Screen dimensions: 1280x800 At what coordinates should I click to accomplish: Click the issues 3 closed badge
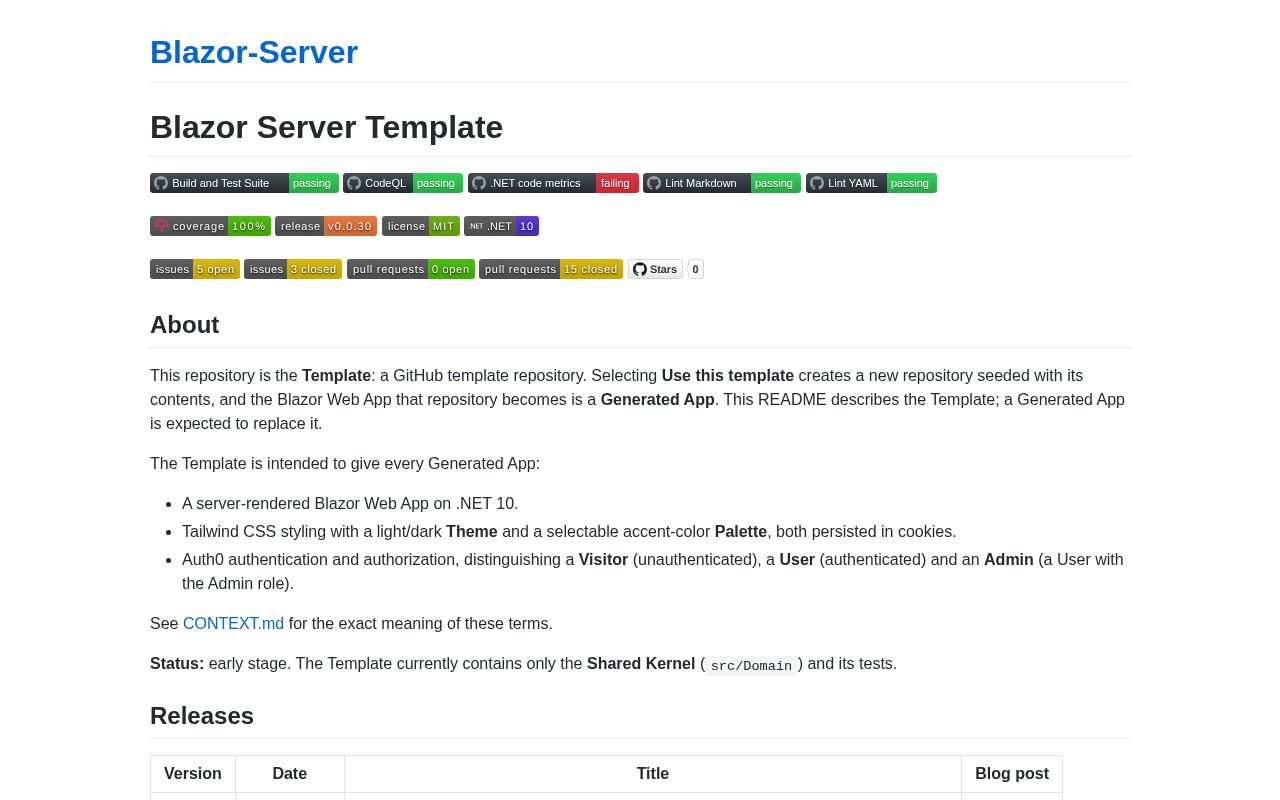coord(293,269)
